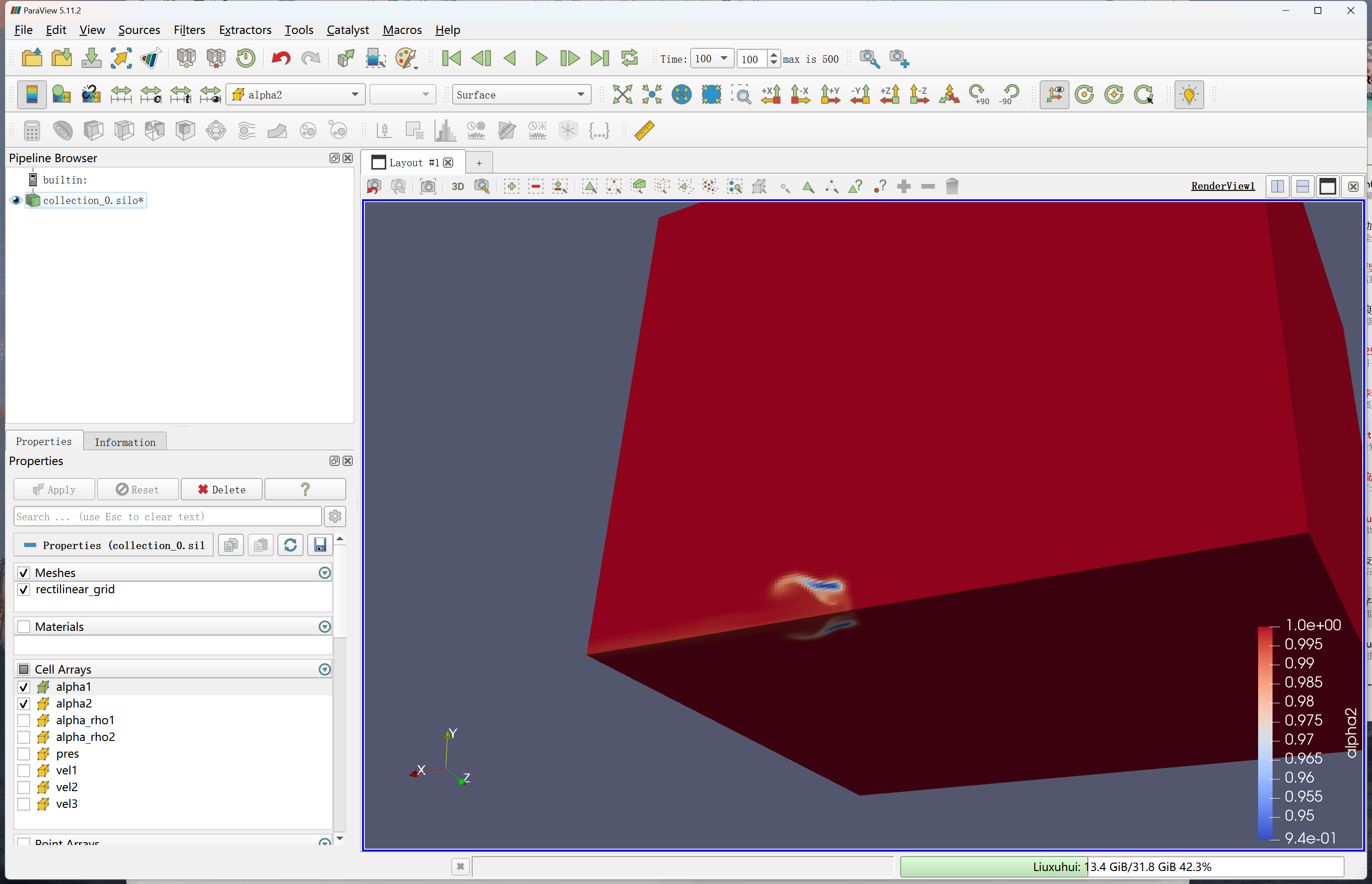Toggle visibility eye for collection_0.silo
Image resolution: width=1372 pixels, height=884 pixels.
coord(16,200)
